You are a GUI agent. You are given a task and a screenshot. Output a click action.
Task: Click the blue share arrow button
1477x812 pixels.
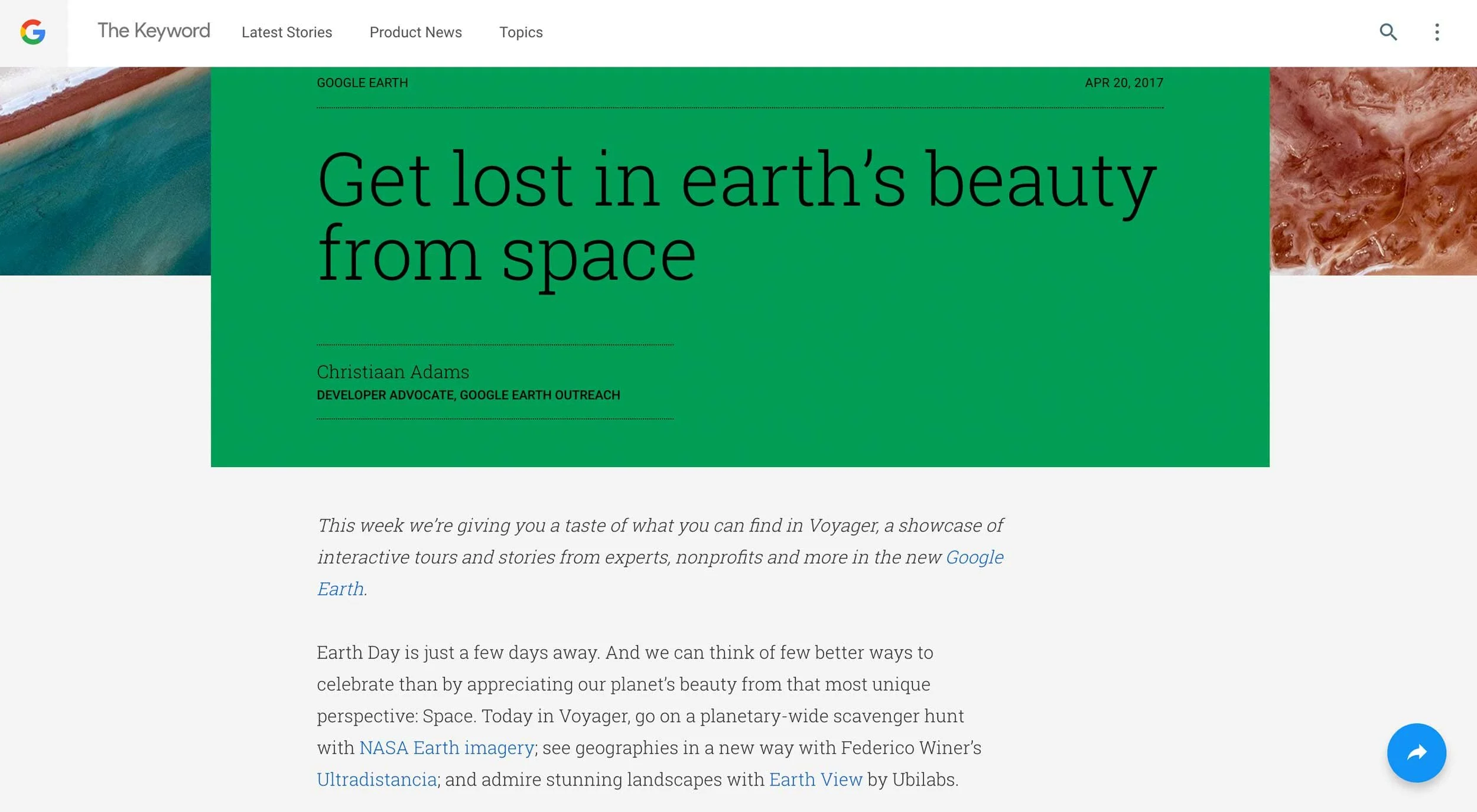(1416, 752)
